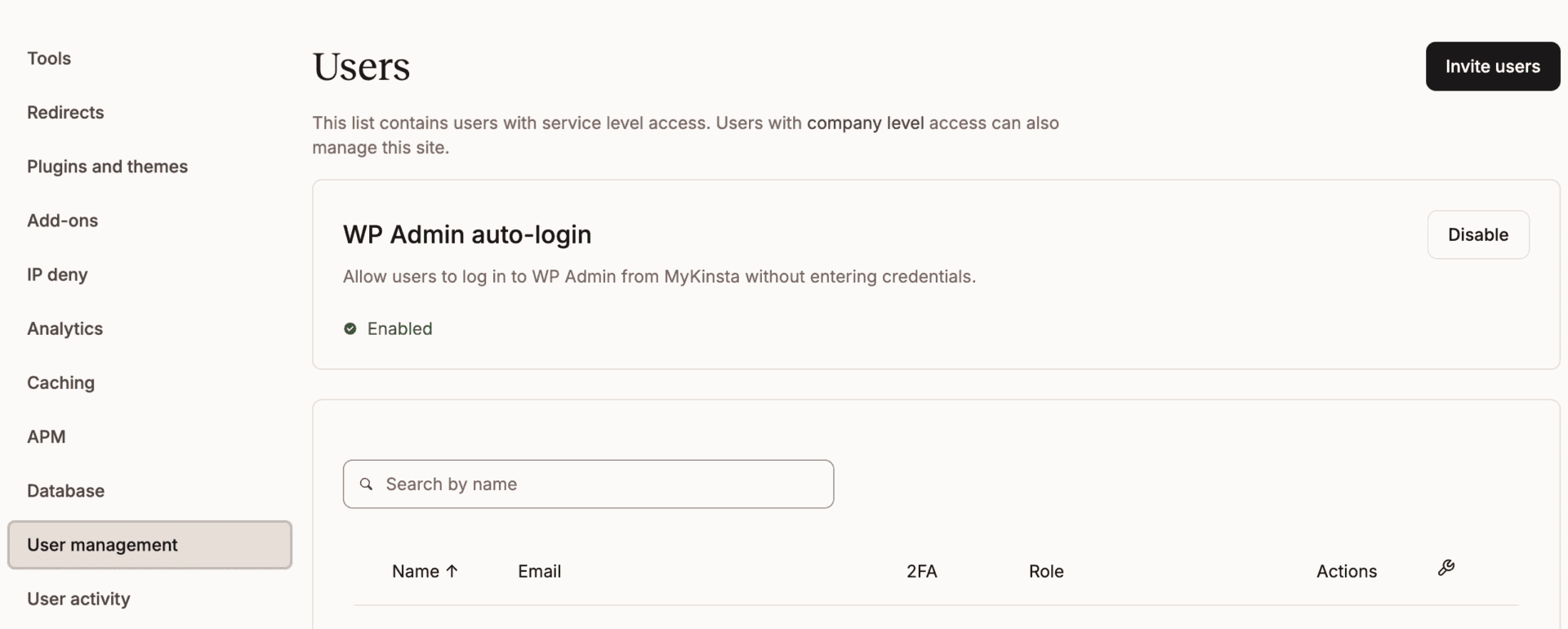This screenshot has width=1568, height=629.
Task: Open the Add-ons page
Action: click(x=62, y=220)
